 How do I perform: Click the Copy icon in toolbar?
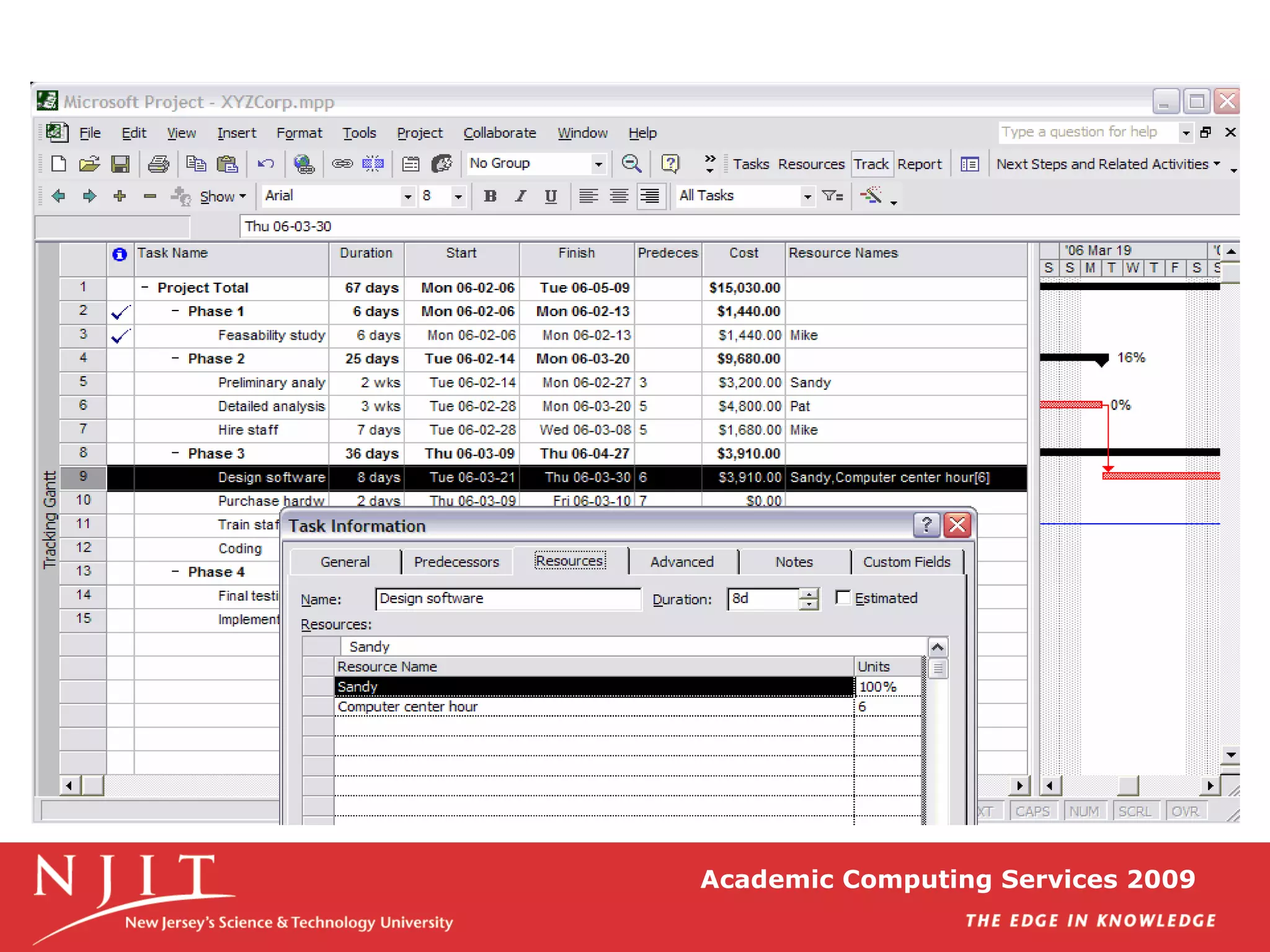196,164
